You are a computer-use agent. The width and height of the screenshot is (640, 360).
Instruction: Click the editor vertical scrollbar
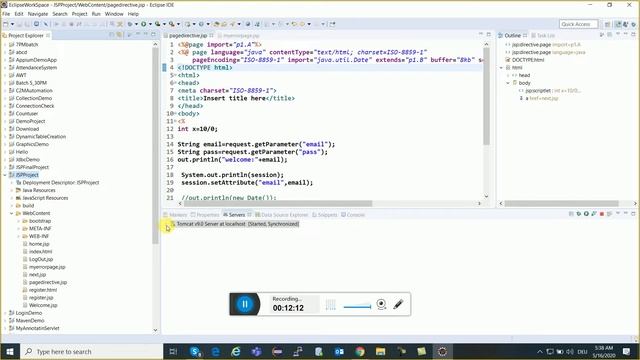pos(486,96)
